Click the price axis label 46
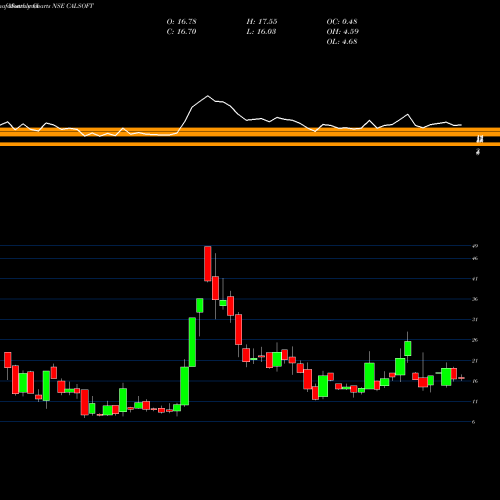 pyautogui.click(x=475, y=258)
